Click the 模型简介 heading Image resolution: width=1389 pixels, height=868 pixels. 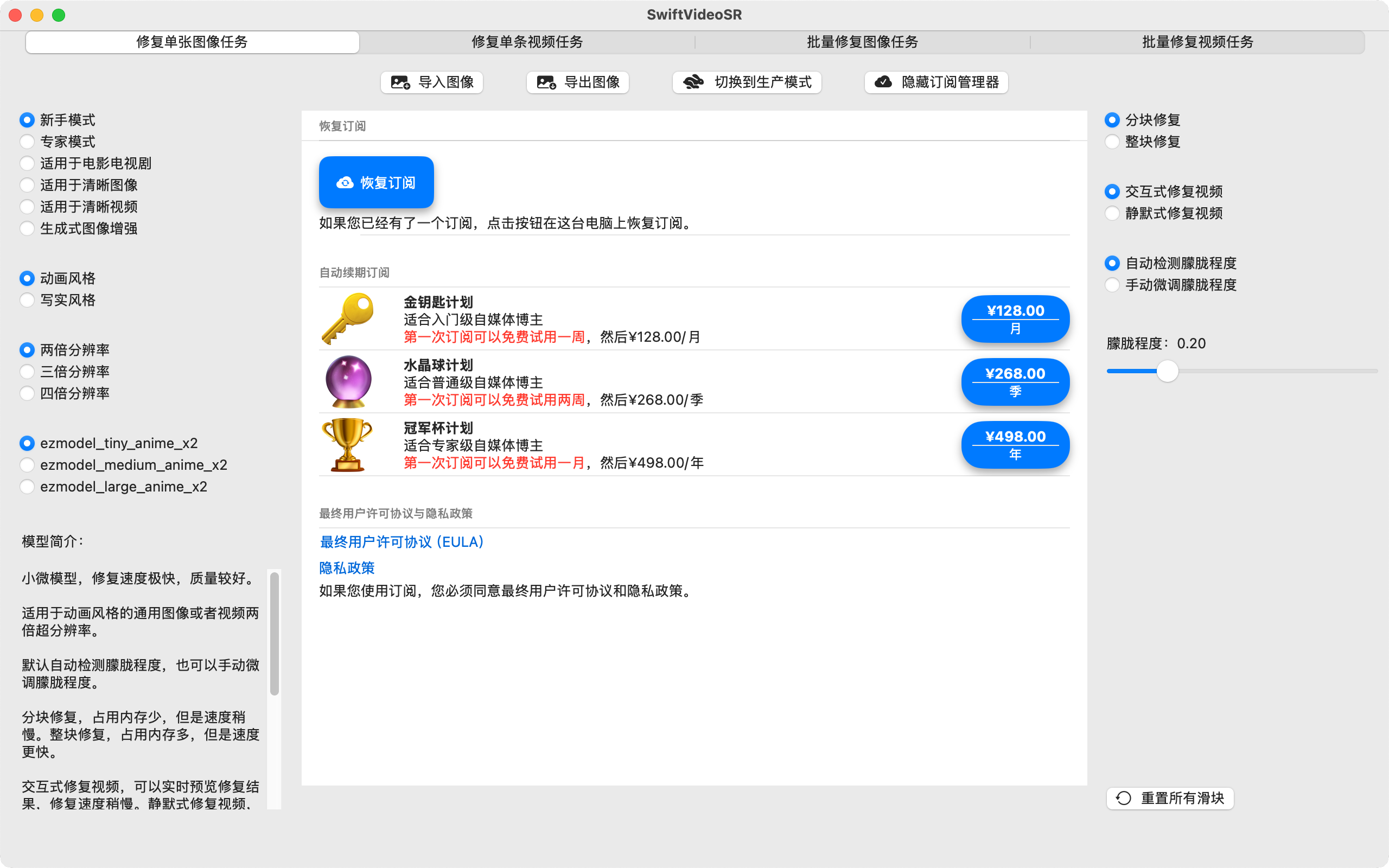(53, 541)
